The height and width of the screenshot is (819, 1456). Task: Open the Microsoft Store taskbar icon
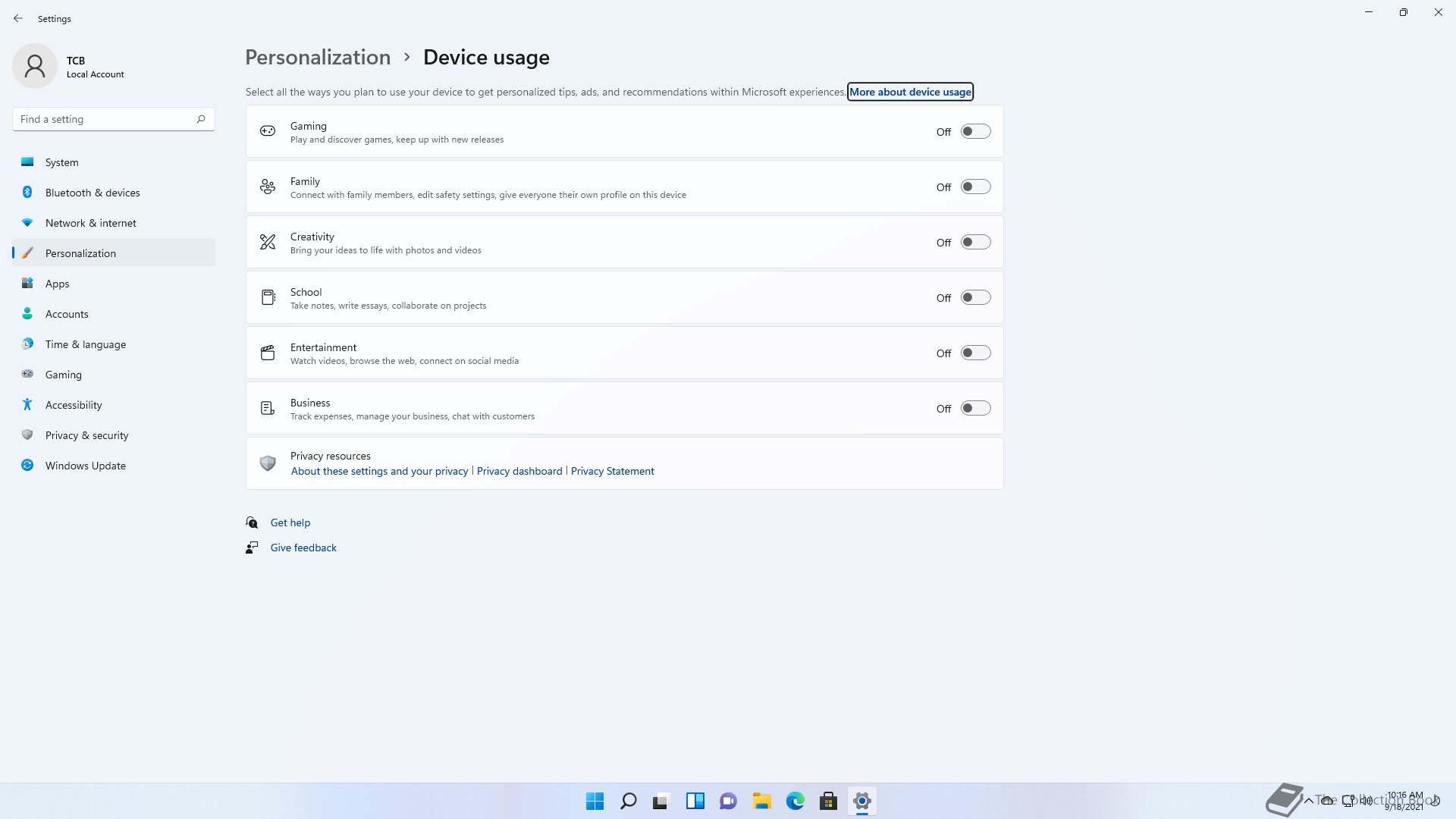(828, 801)
